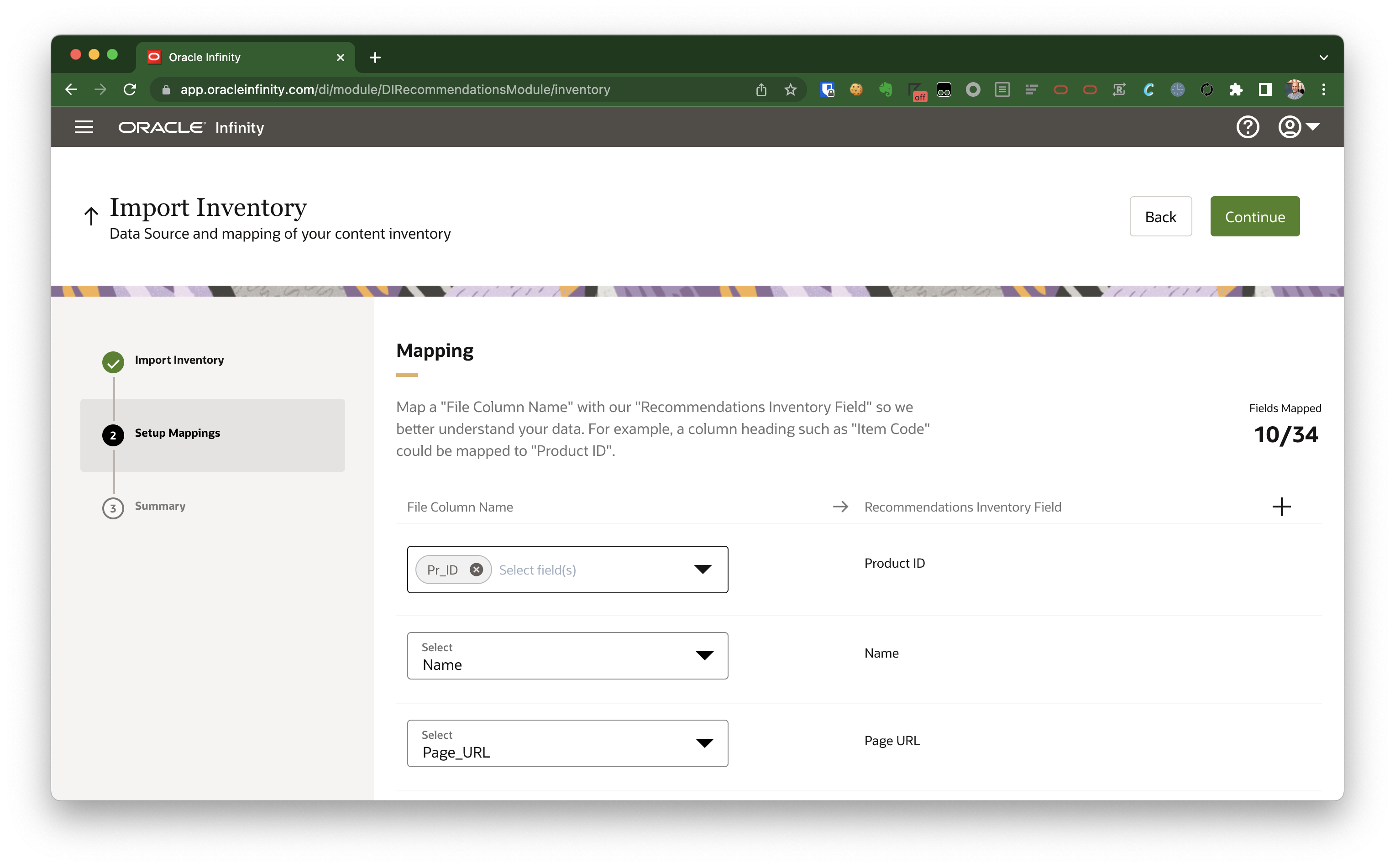Click the Oracle Infinity wordmark logo
The image size is (1395, 868).
pyautogui.click(x=190, y=128)
